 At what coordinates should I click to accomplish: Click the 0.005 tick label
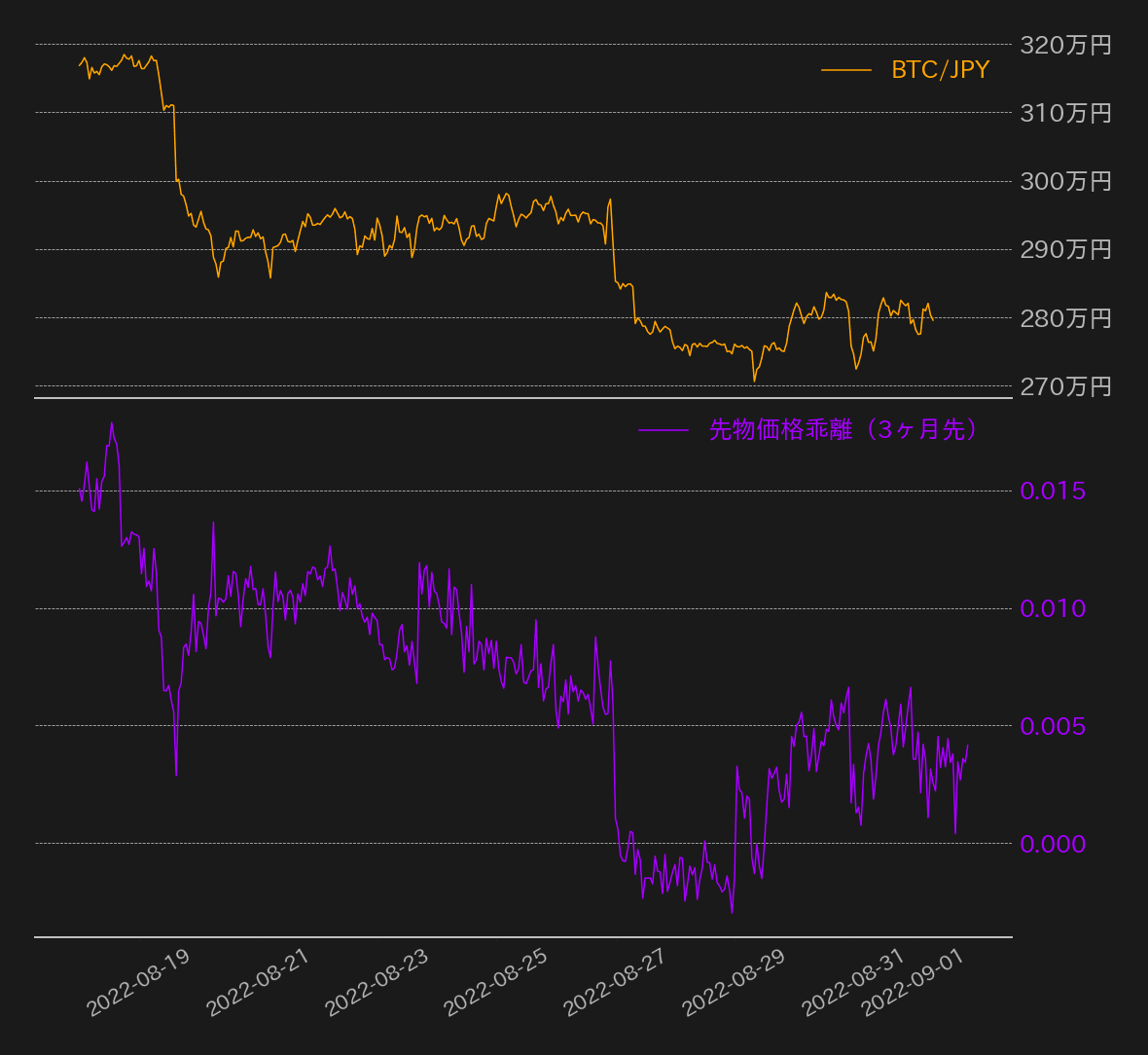[1053, 726]
